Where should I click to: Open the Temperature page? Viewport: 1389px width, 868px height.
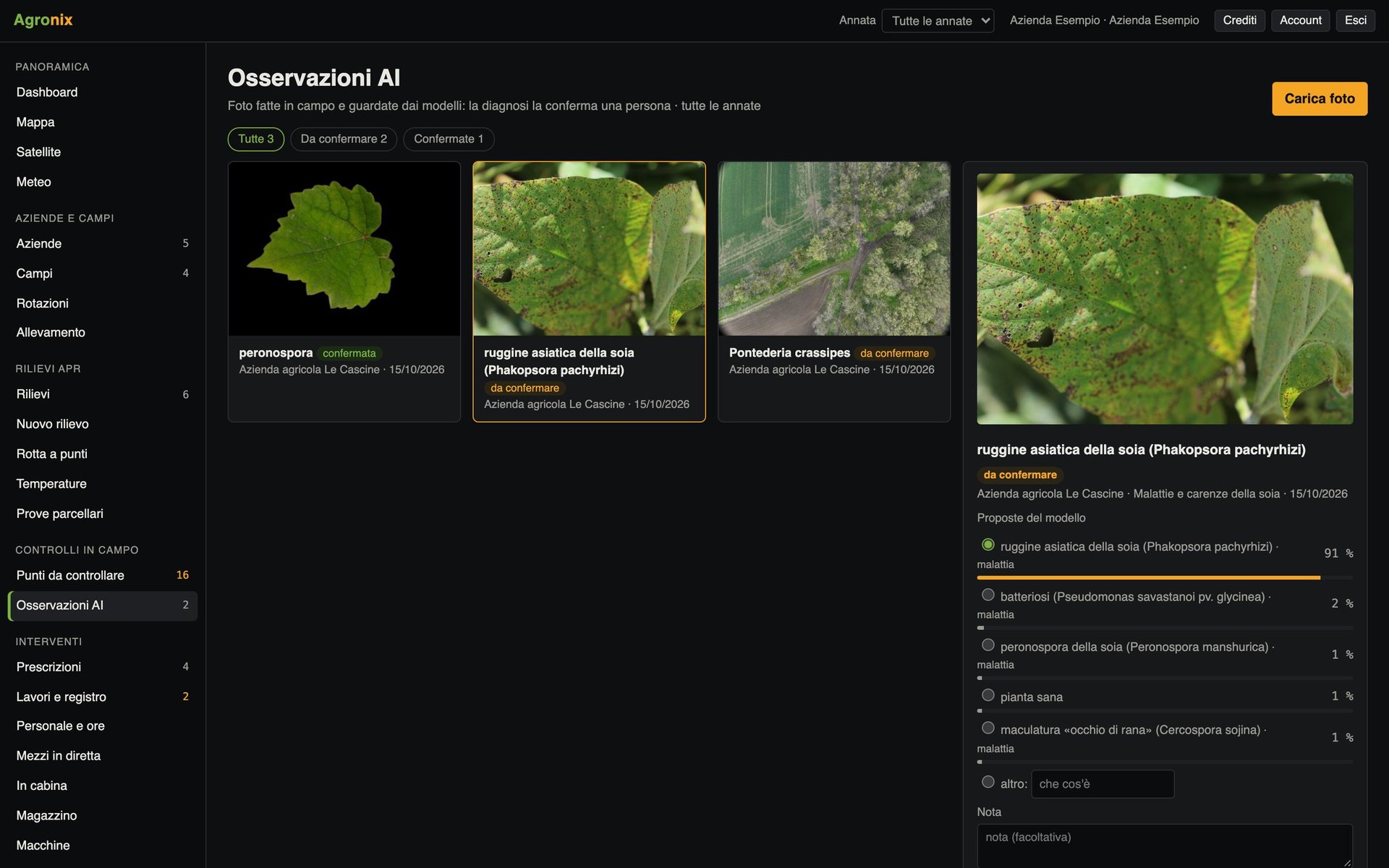pyautogui.click(x=103, y=484)
